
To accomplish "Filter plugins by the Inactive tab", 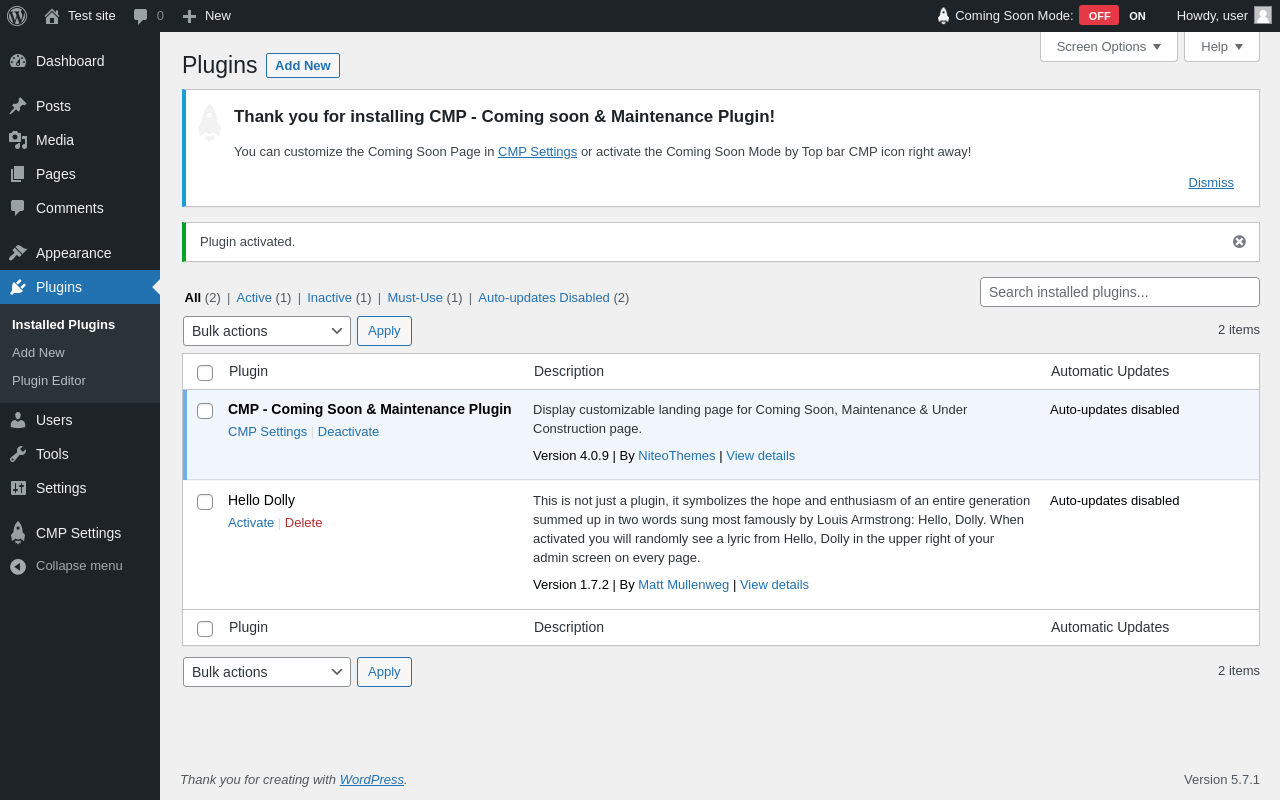I will (x=329, y=298).
